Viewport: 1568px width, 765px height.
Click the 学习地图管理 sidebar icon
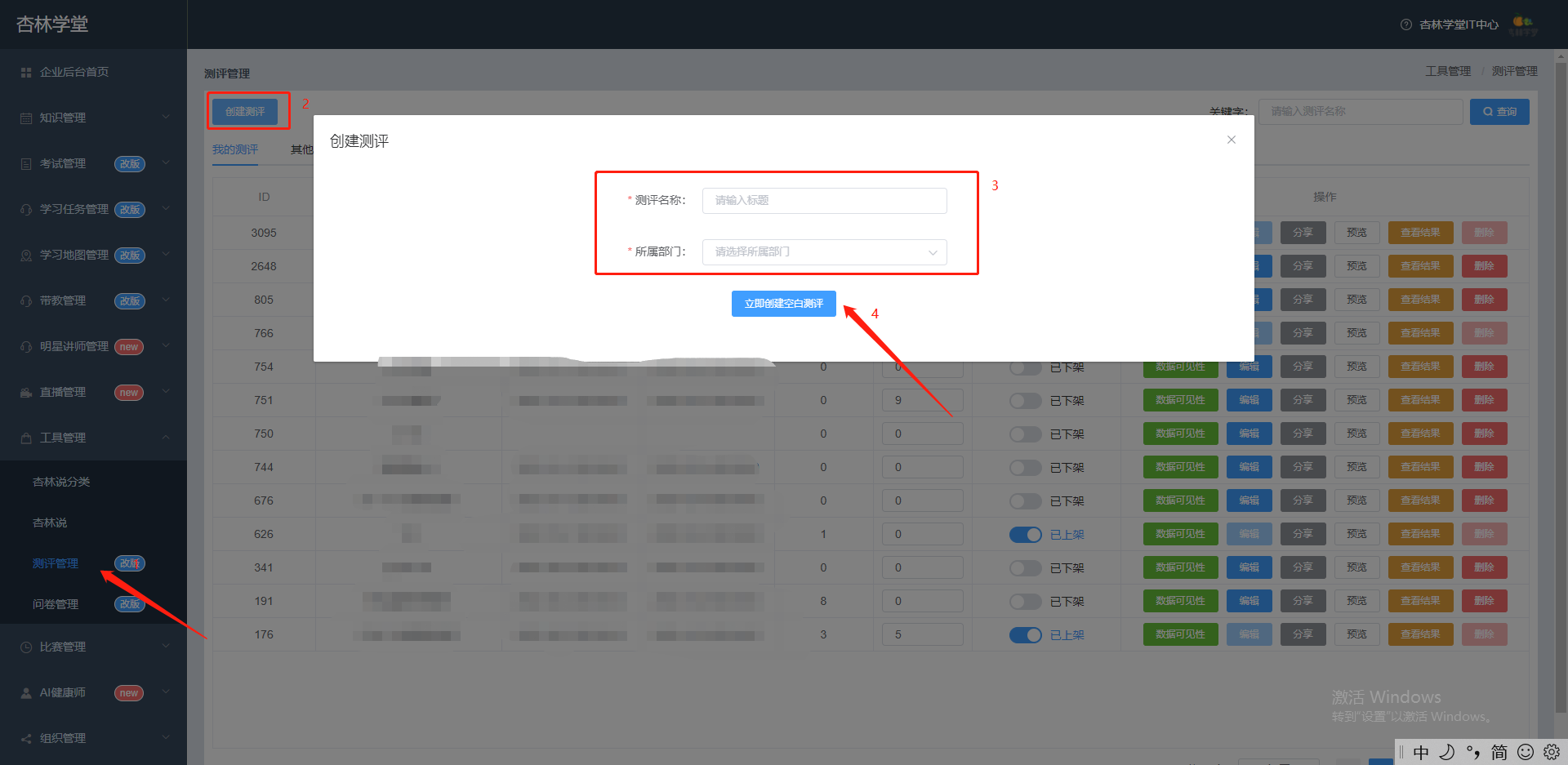(26, 256)
